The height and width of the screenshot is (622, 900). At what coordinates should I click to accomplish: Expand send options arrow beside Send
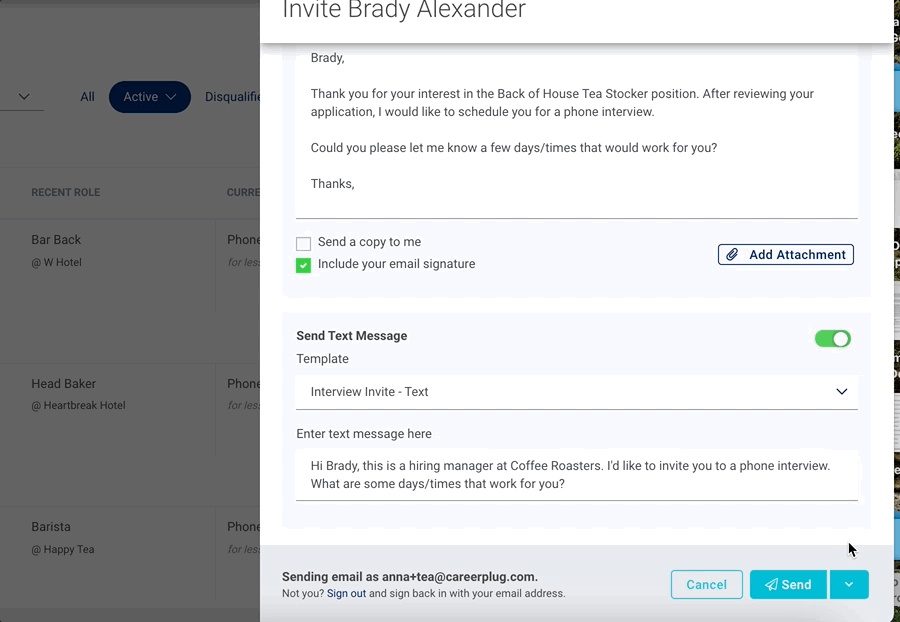click(848, 585)
